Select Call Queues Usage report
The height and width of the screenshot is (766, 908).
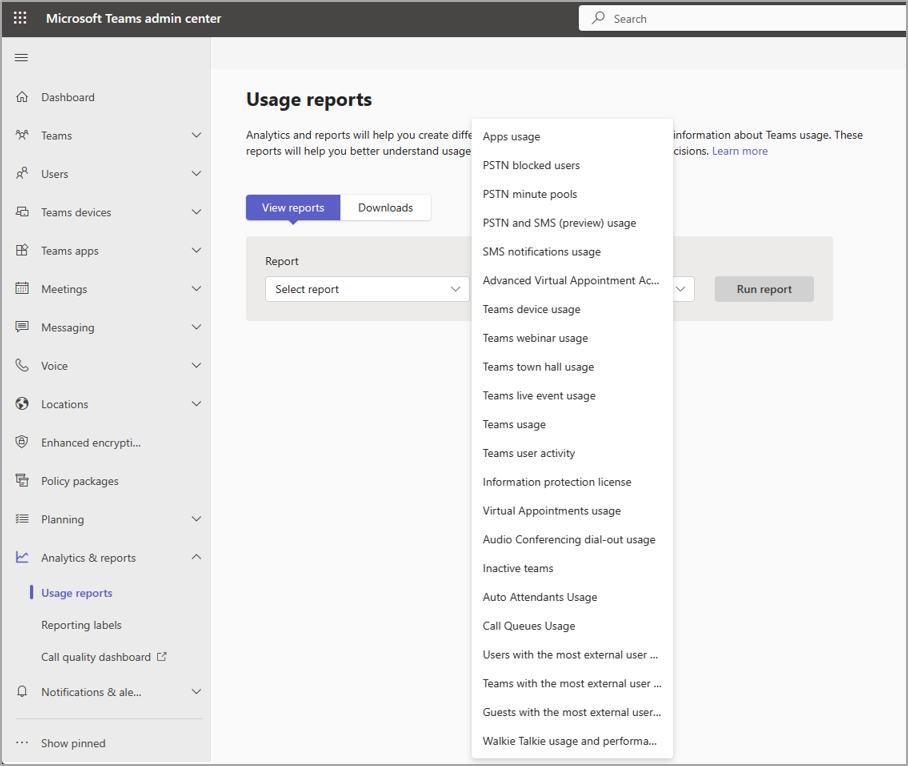tap(572, 626)
